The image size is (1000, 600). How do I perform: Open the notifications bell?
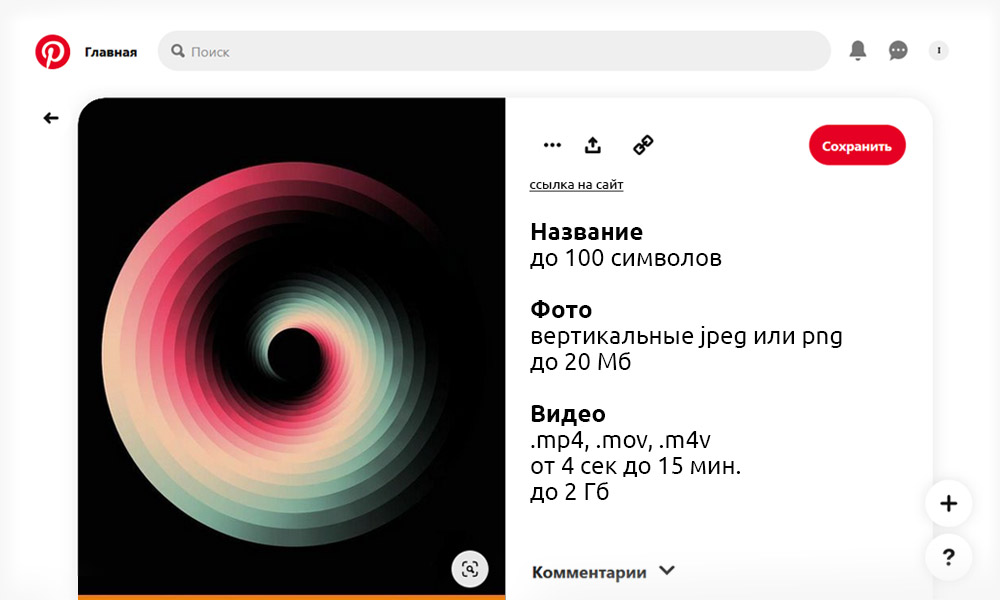pos(857,51)
